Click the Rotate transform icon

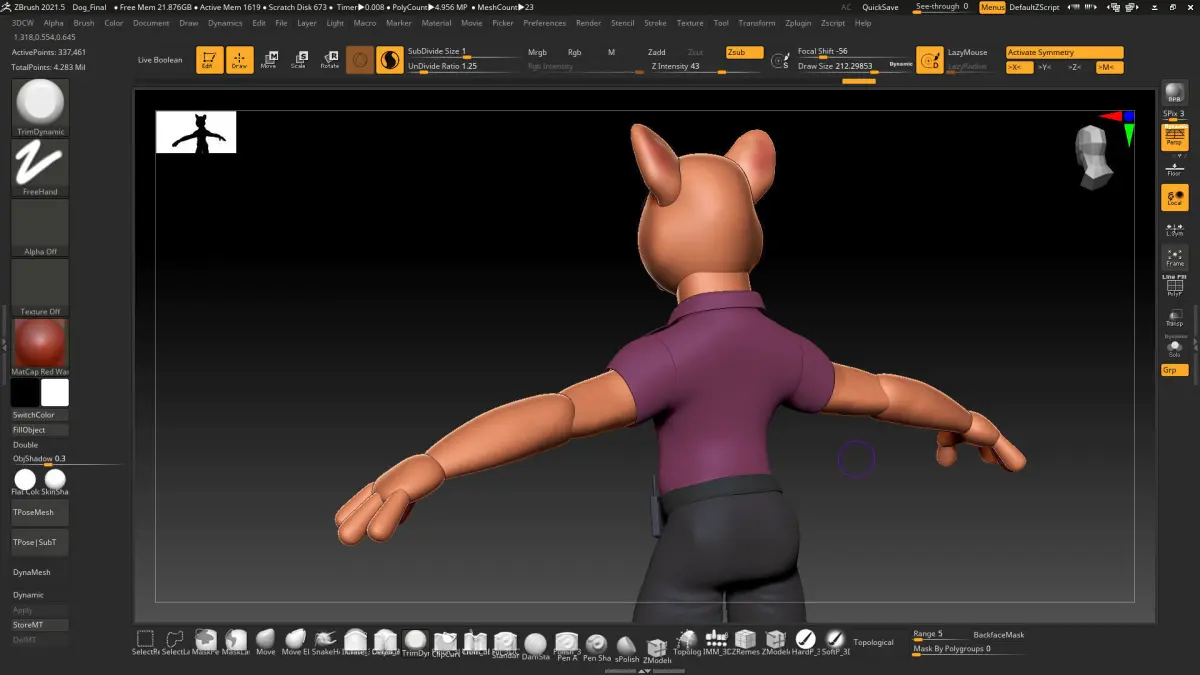pyautogui.click(x=329, y=60)
